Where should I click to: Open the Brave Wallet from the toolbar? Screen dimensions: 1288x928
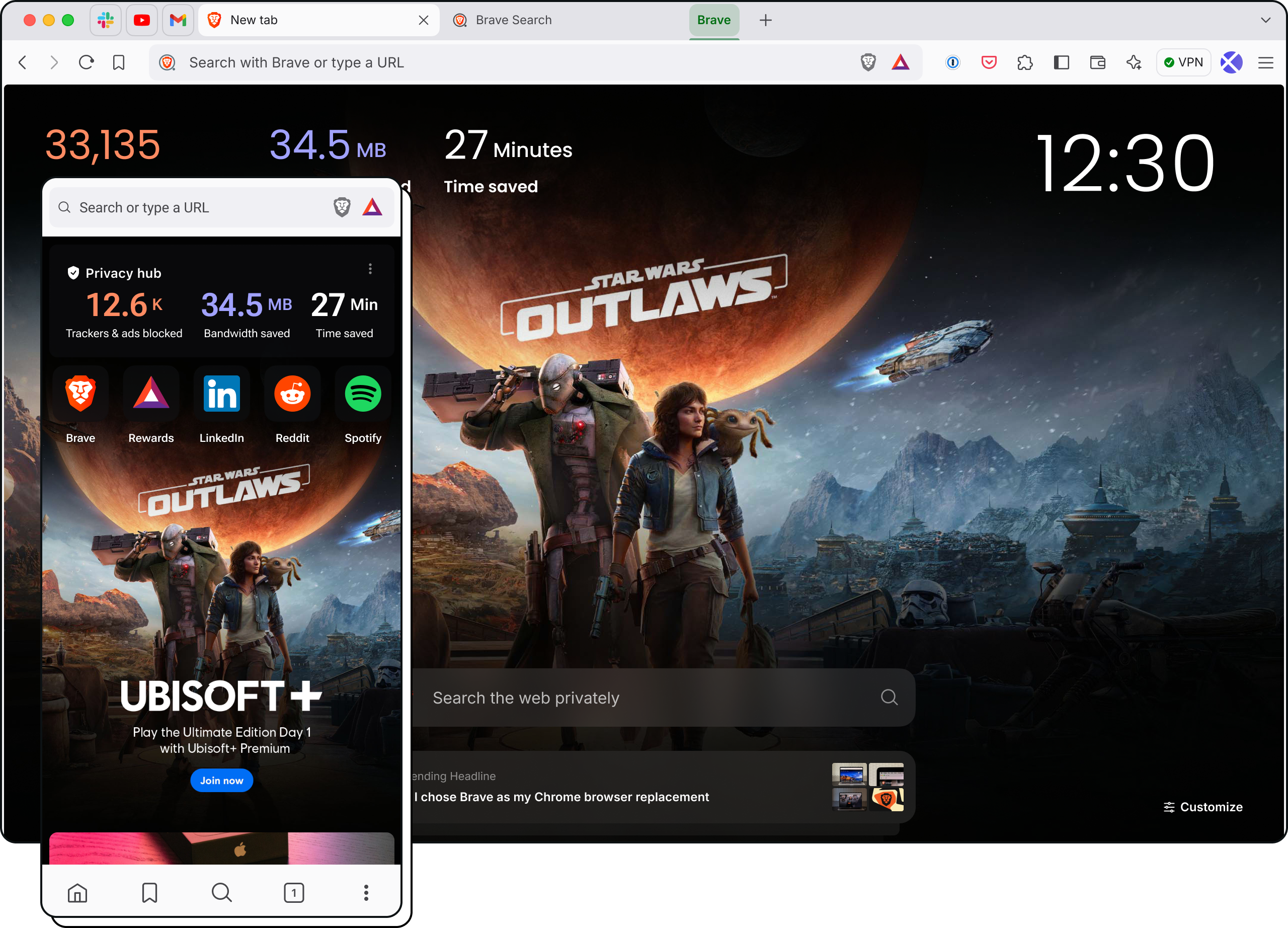point(1097,62)
